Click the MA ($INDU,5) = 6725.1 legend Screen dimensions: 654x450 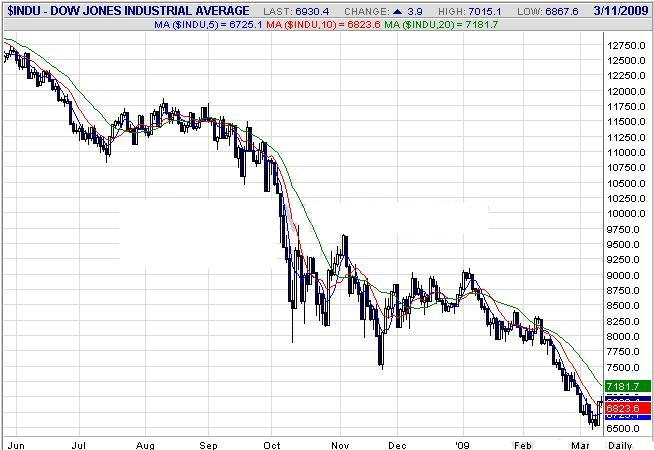click(208, 25)
